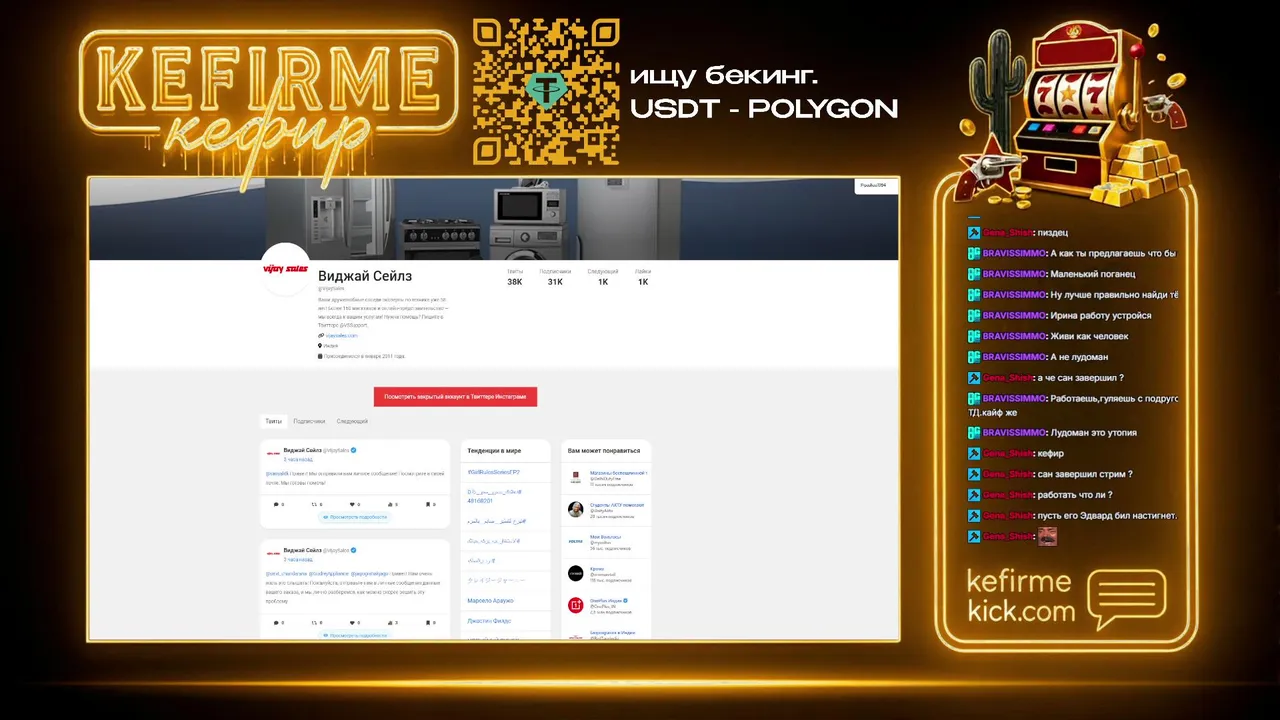Click the second tweet's avatar
The height and width of the screenshot is (720, 1280).
point(273,552)
